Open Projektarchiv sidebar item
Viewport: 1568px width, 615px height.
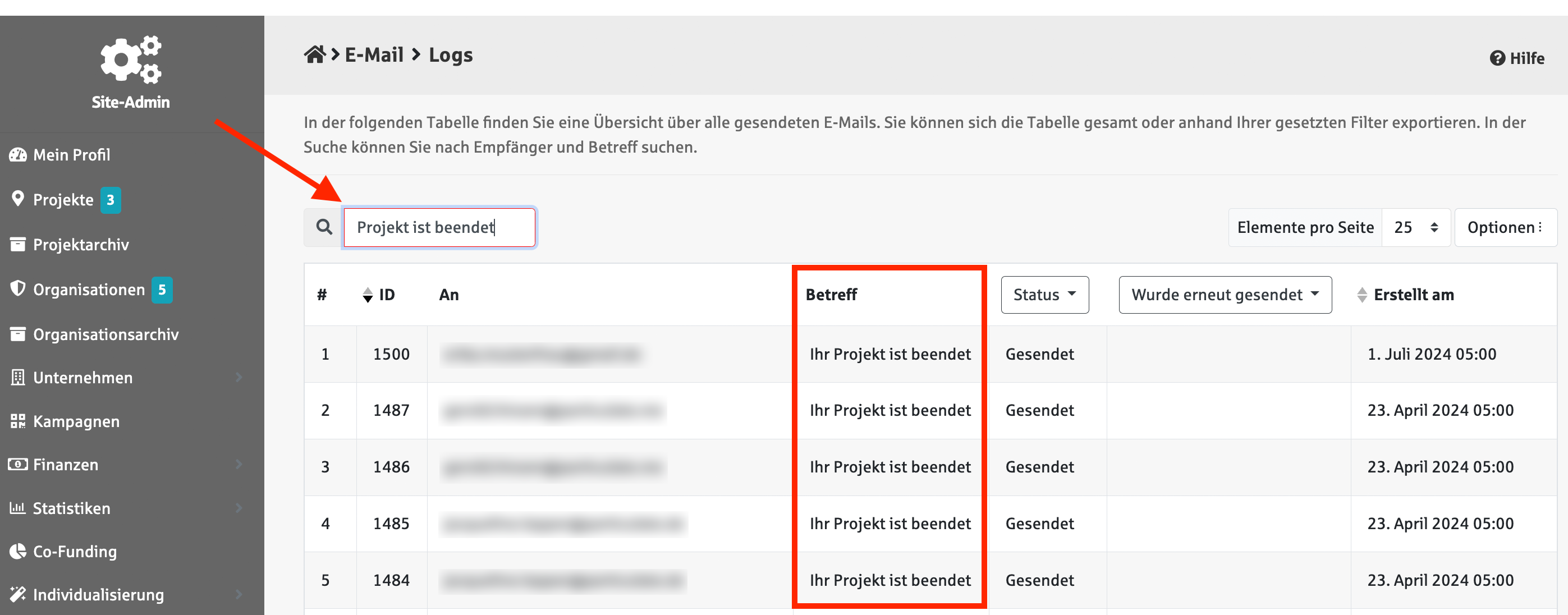pyautogui.click(x=81, y=245)
